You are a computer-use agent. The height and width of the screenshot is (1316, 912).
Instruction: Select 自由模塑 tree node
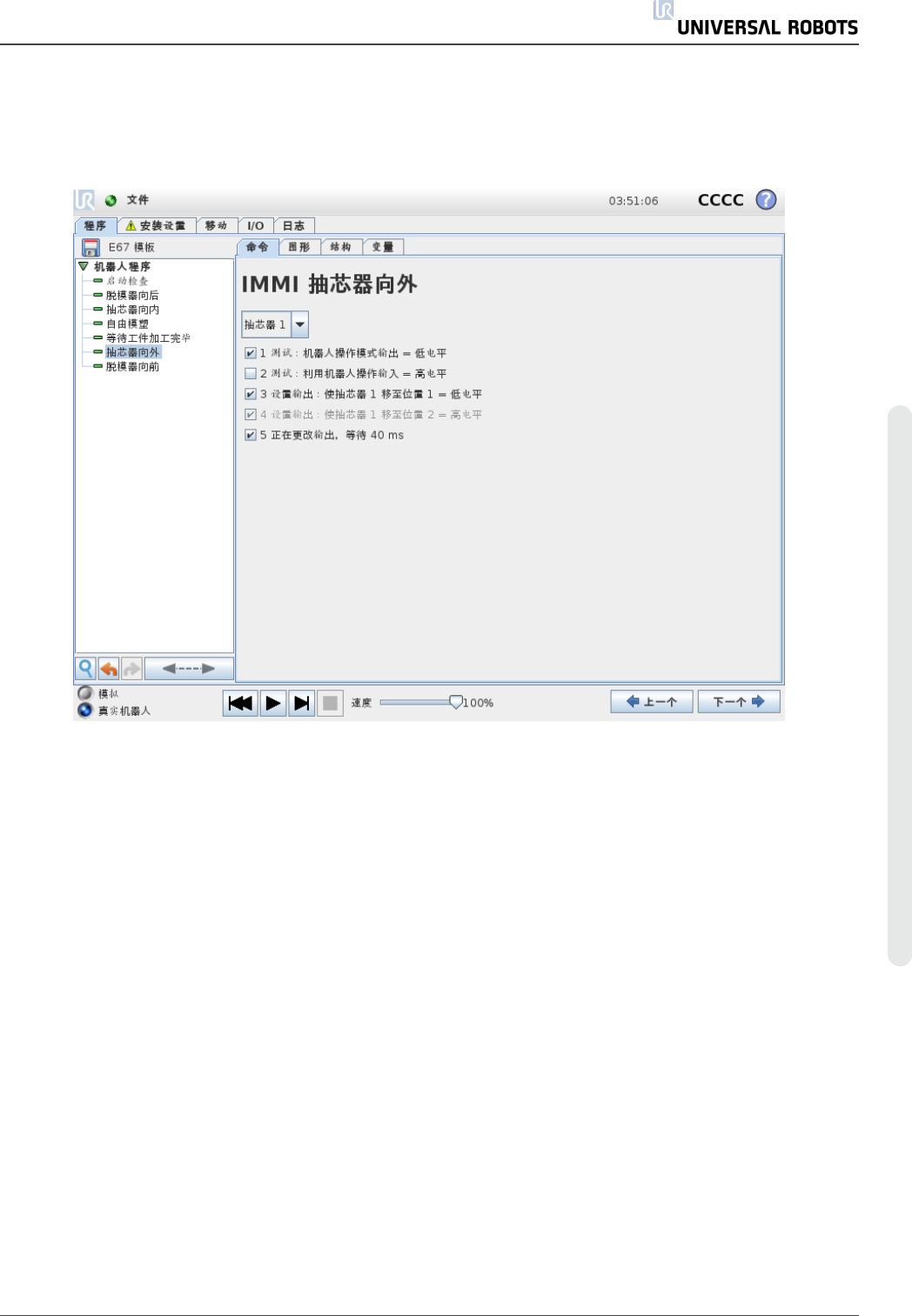coord(127,324)
